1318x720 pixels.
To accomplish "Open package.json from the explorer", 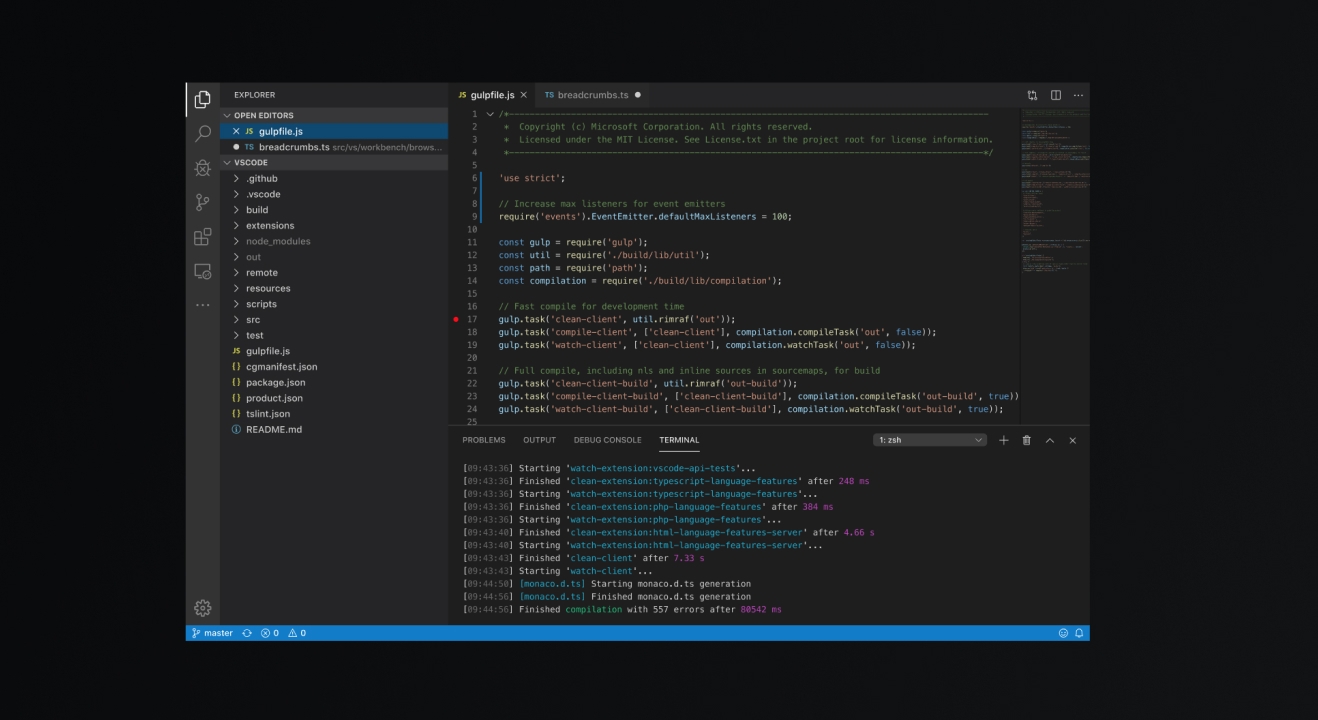I will click(x=275, y=382).
